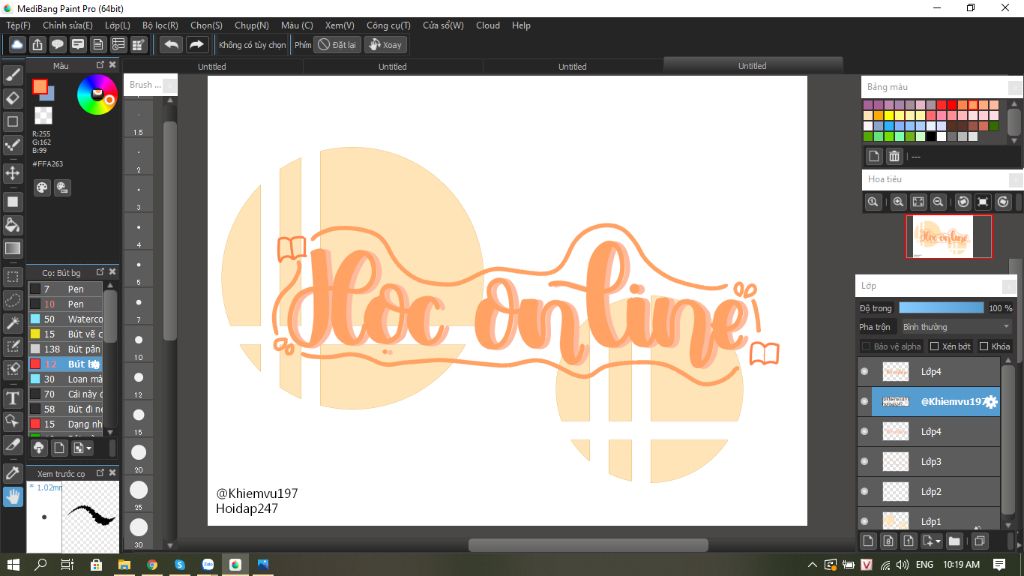The image size is (1024, 576).
Task: Undock the Cọ brush panel
Action: [100, 272]
